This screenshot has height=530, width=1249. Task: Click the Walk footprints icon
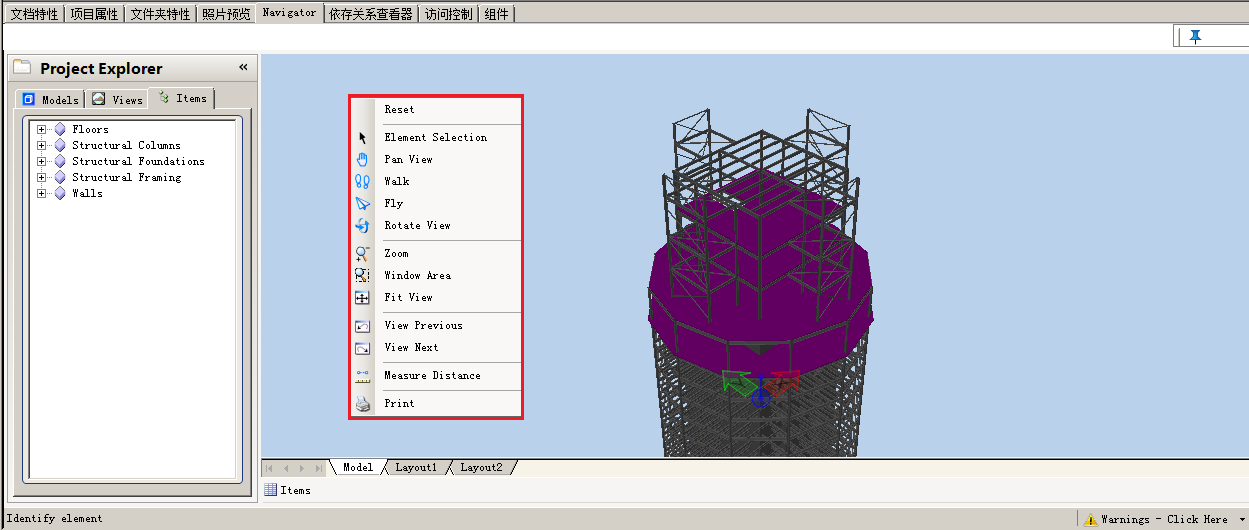(x=363, y=182)
